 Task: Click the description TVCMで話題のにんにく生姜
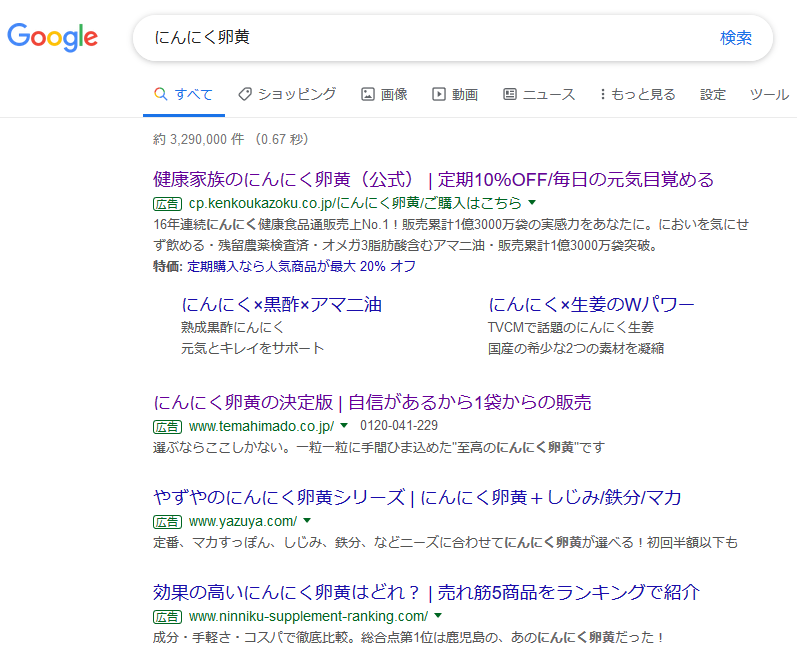pos(571,327)
